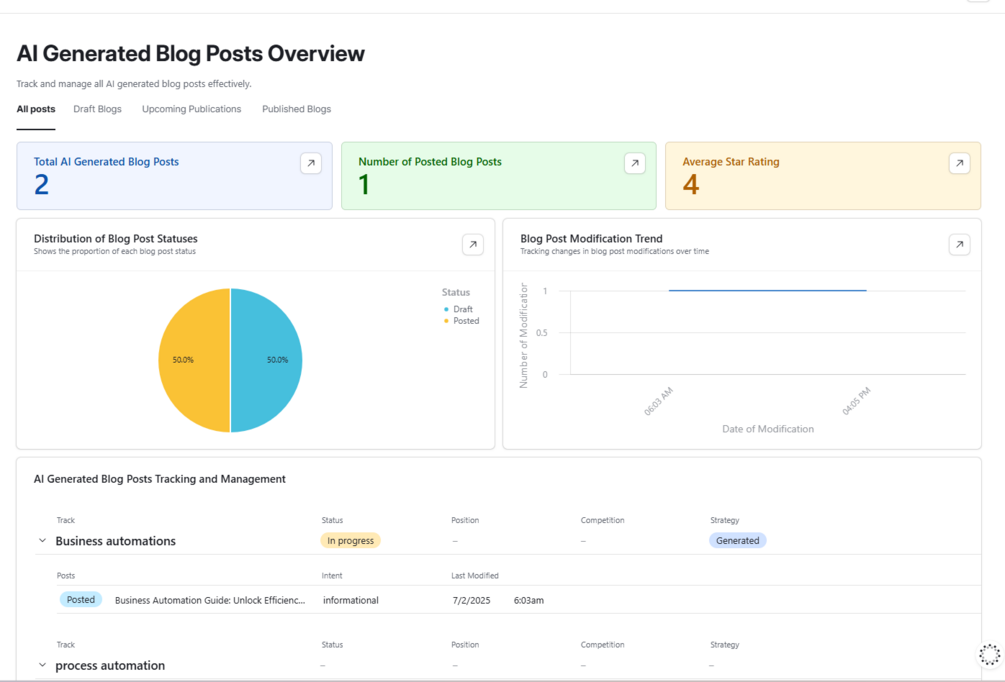Select the blue Draft slice of pie chart
The height and width of the screenshot is (682, 1005).
click(x=267, y=360)
